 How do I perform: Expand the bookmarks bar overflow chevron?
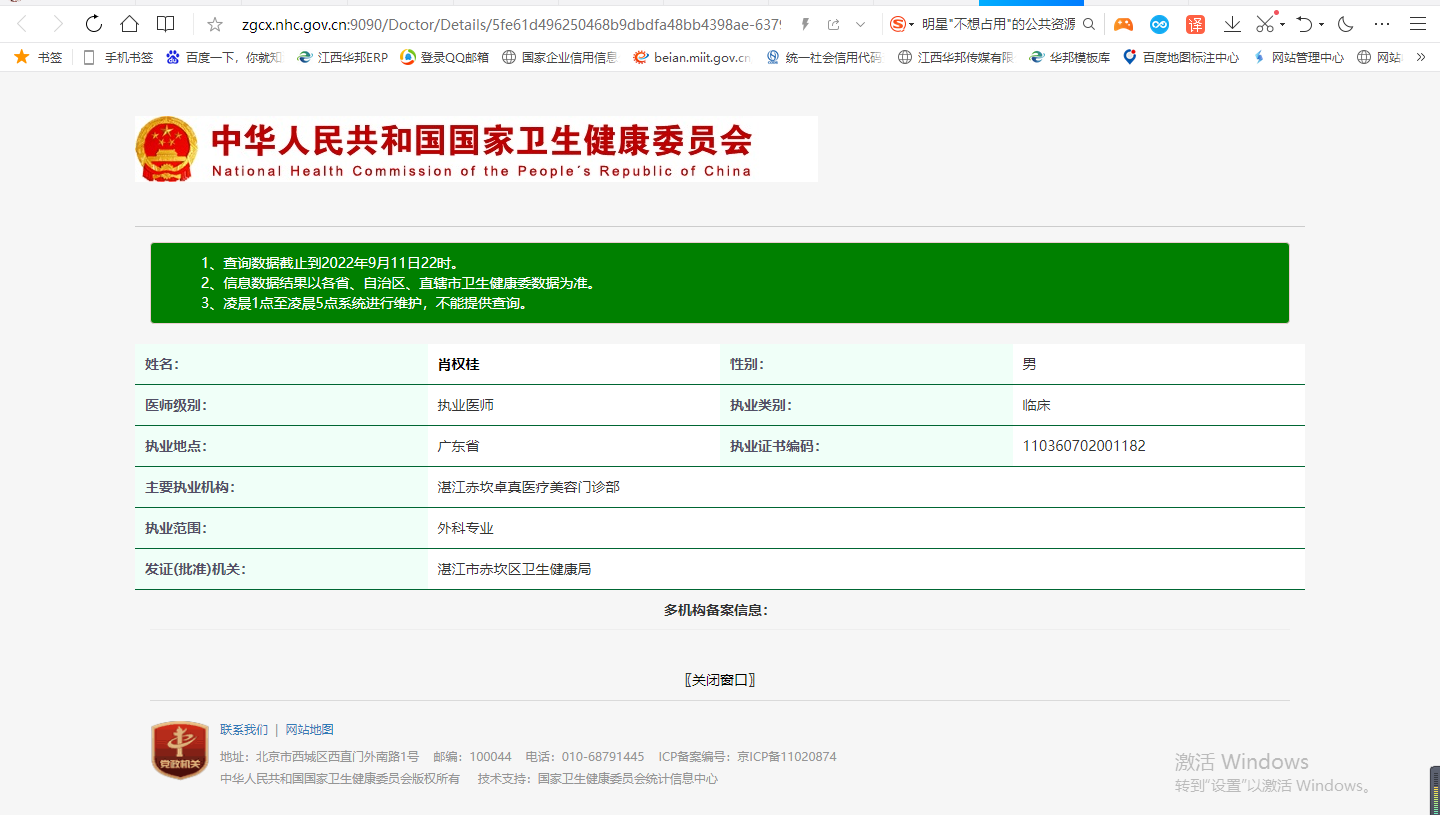(1421, 57)
